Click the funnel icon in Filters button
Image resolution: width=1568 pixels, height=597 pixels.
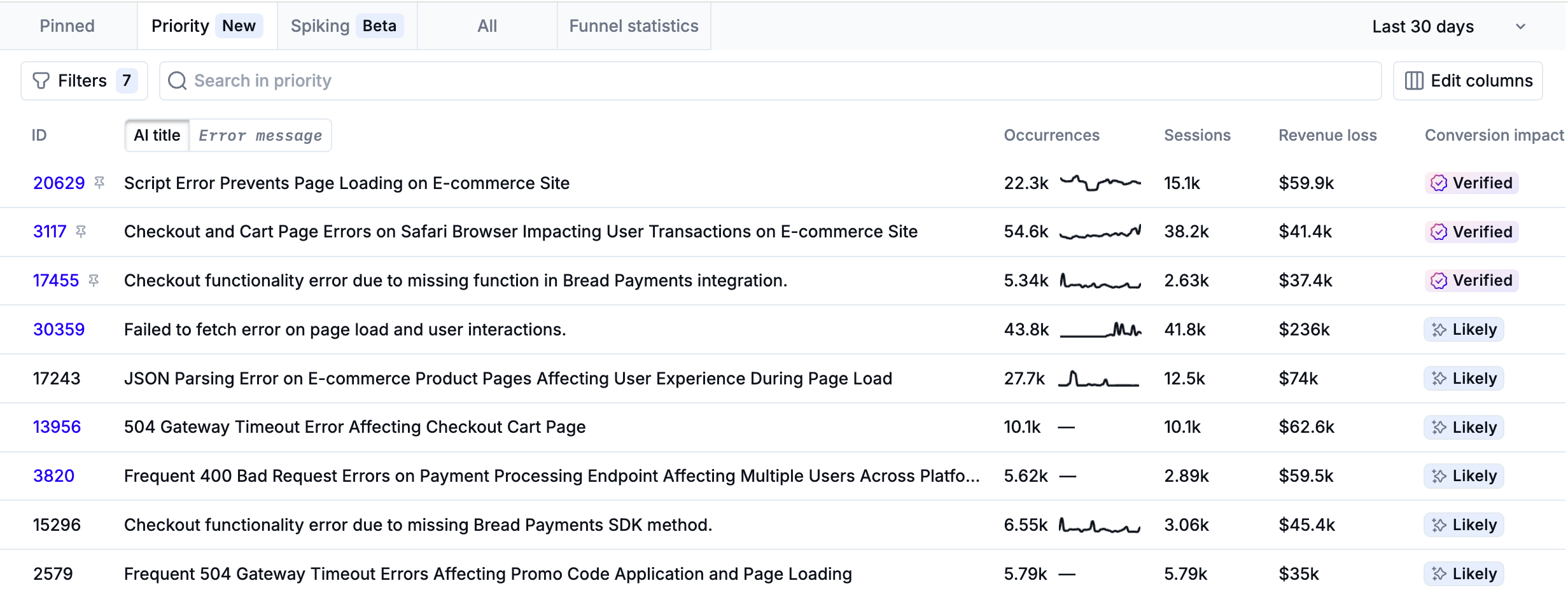click(41, 81)
